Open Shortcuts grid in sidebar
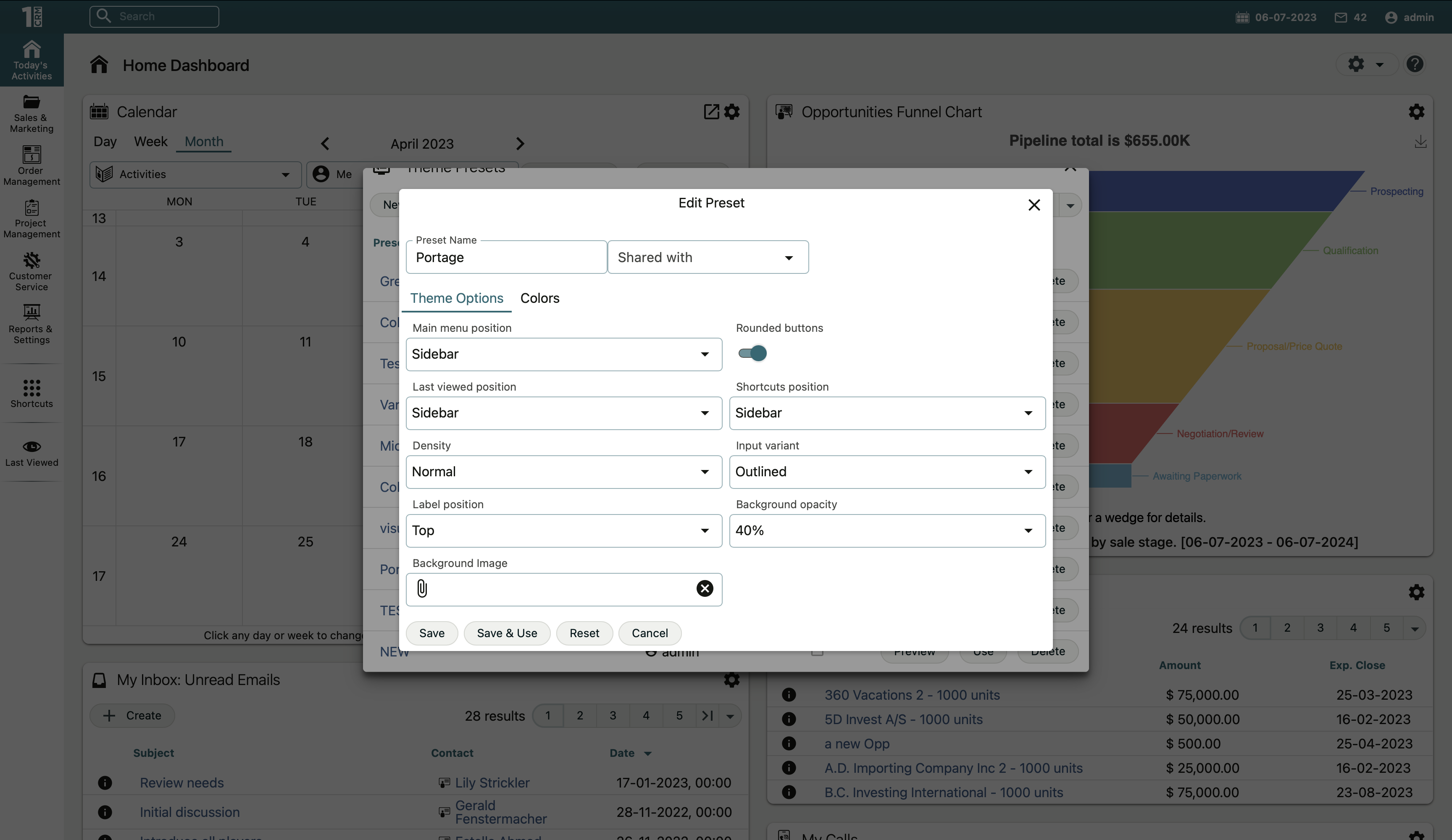This screenshot has width=1452, height=840. [x=32, y=393]
